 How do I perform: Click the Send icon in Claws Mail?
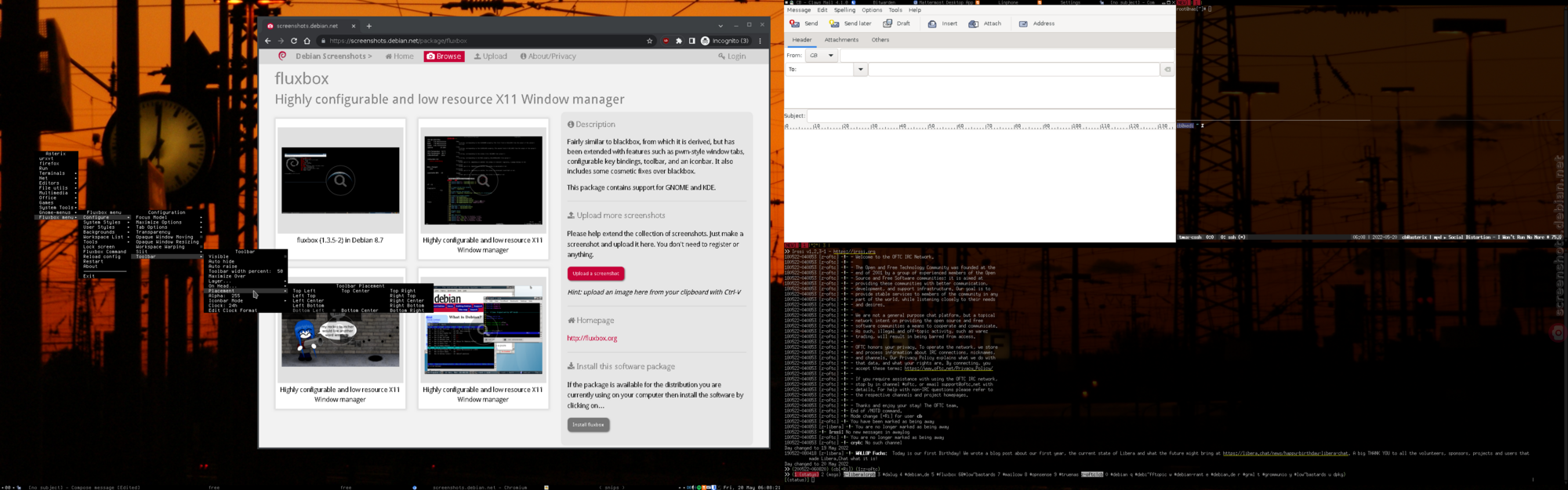click(804, 24)
